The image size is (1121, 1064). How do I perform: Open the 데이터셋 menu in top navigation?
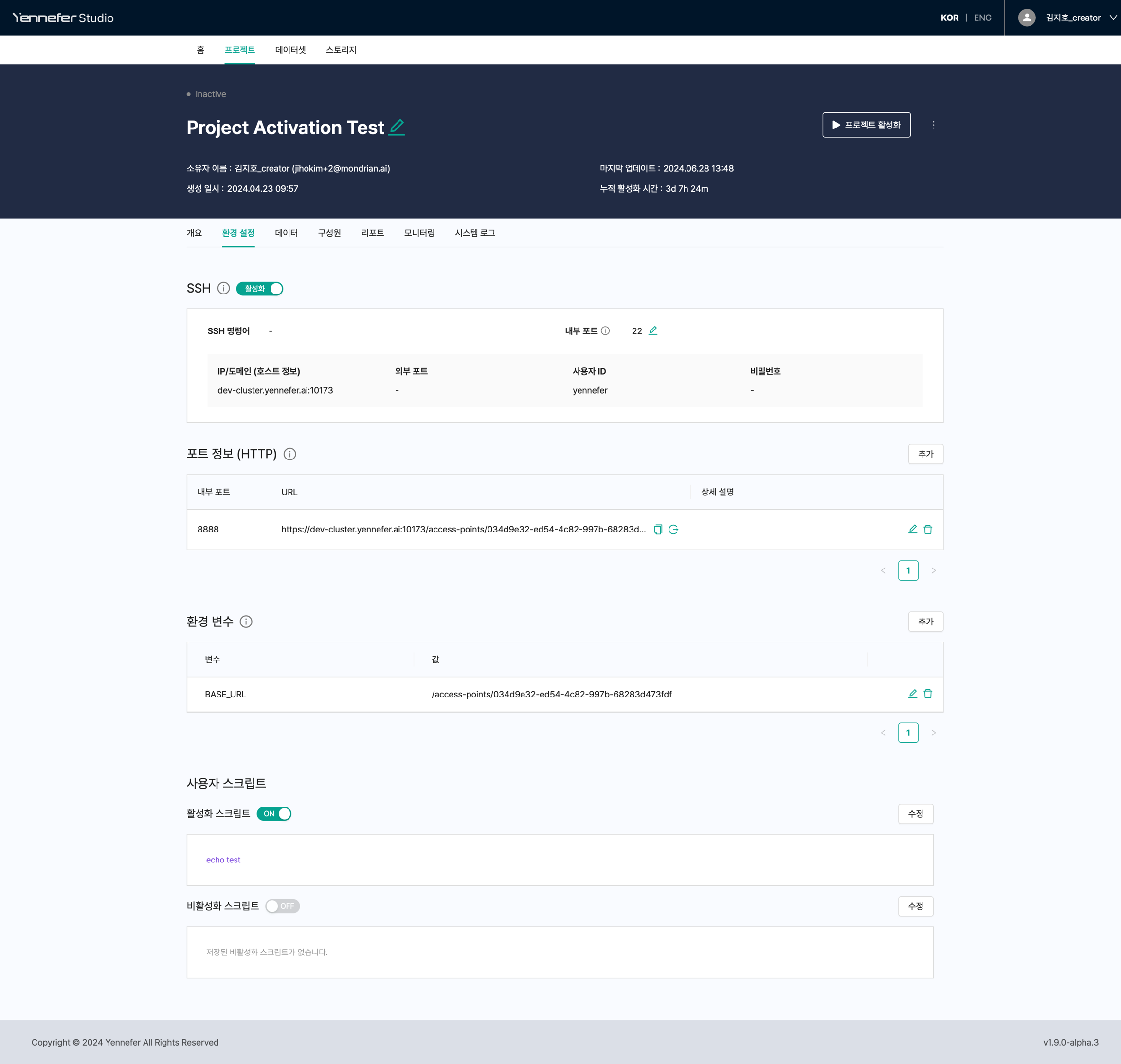pos(290,50)
